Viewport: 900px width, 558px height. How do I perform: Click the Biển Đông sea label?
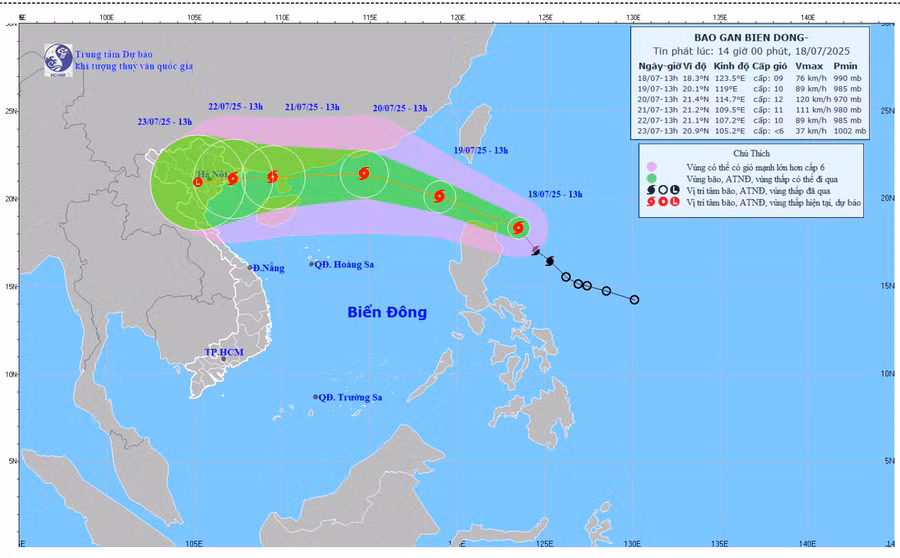point(386,312)
